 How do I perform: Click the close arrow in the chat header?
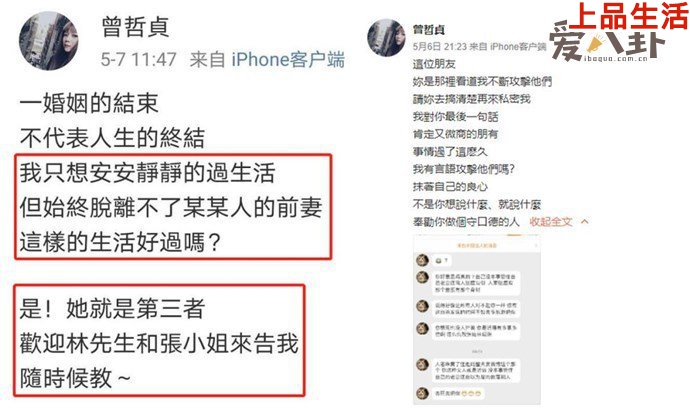point(536,245)
